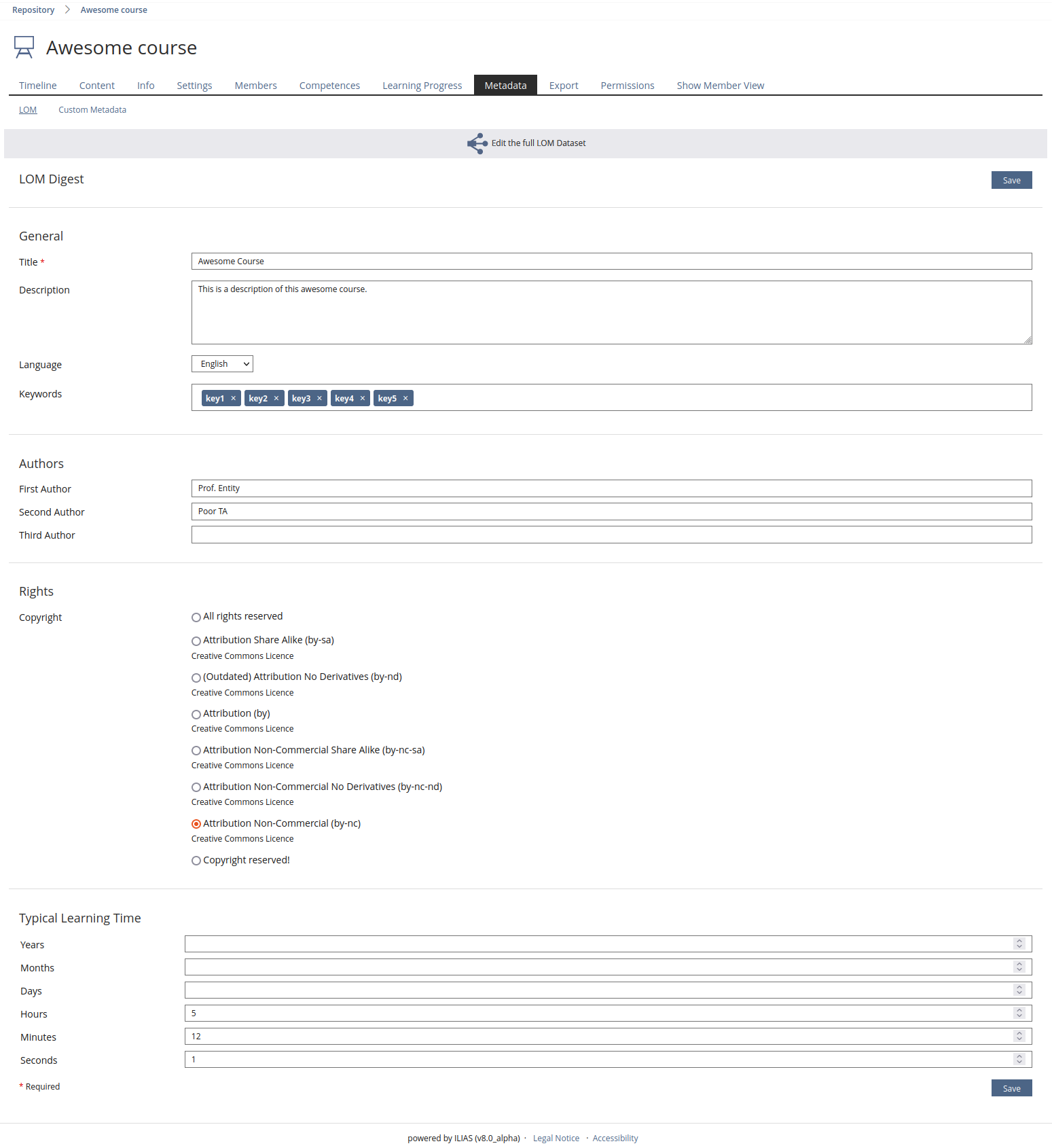Click the LOM dataset share icon
This screenshot has width=1052, height=1148.
[477, 143]
